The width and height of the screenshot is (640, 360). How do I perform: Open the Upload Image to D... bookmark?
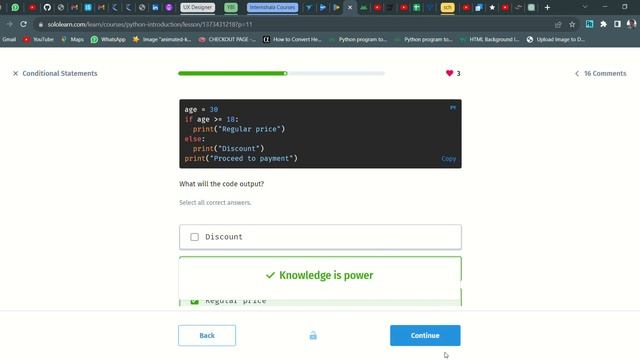pyautogui.click(x=556, y=40)
